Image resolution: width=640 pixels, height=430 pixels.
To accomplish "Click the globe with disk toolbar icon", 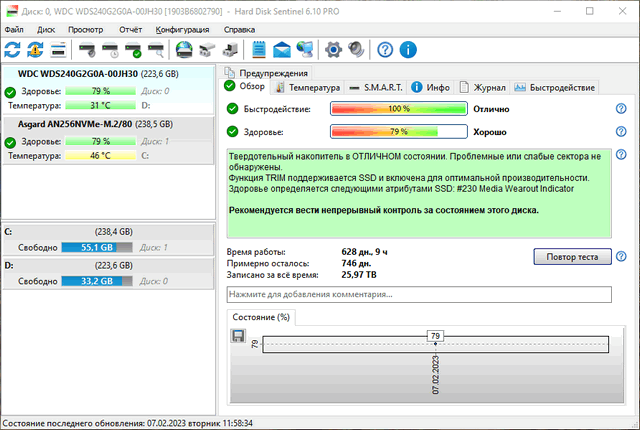I will [x=184, y=50].
